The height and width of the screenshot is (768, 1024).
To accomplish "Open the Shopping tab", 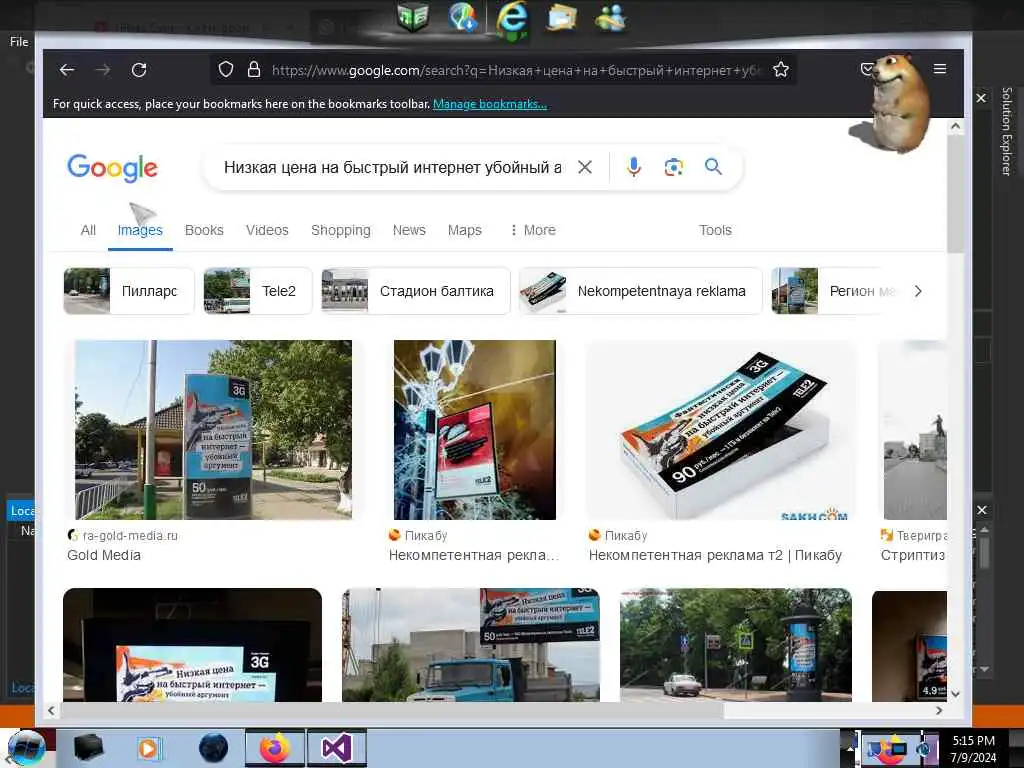I will 340,230.
